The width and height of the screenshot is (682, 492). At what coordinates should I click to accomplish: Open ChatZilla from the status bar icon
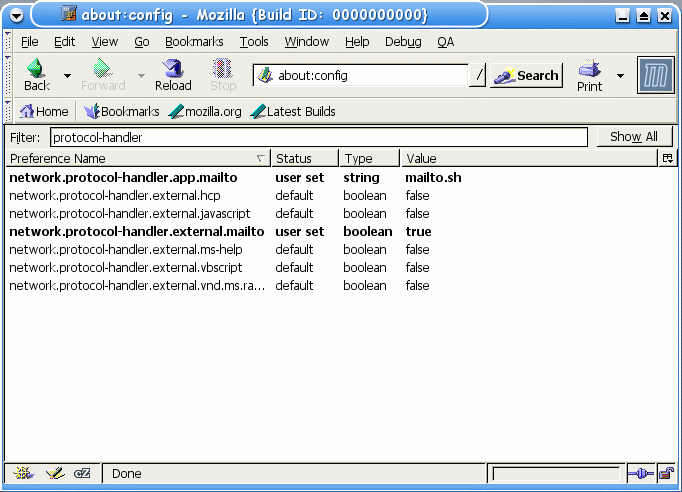82,473
